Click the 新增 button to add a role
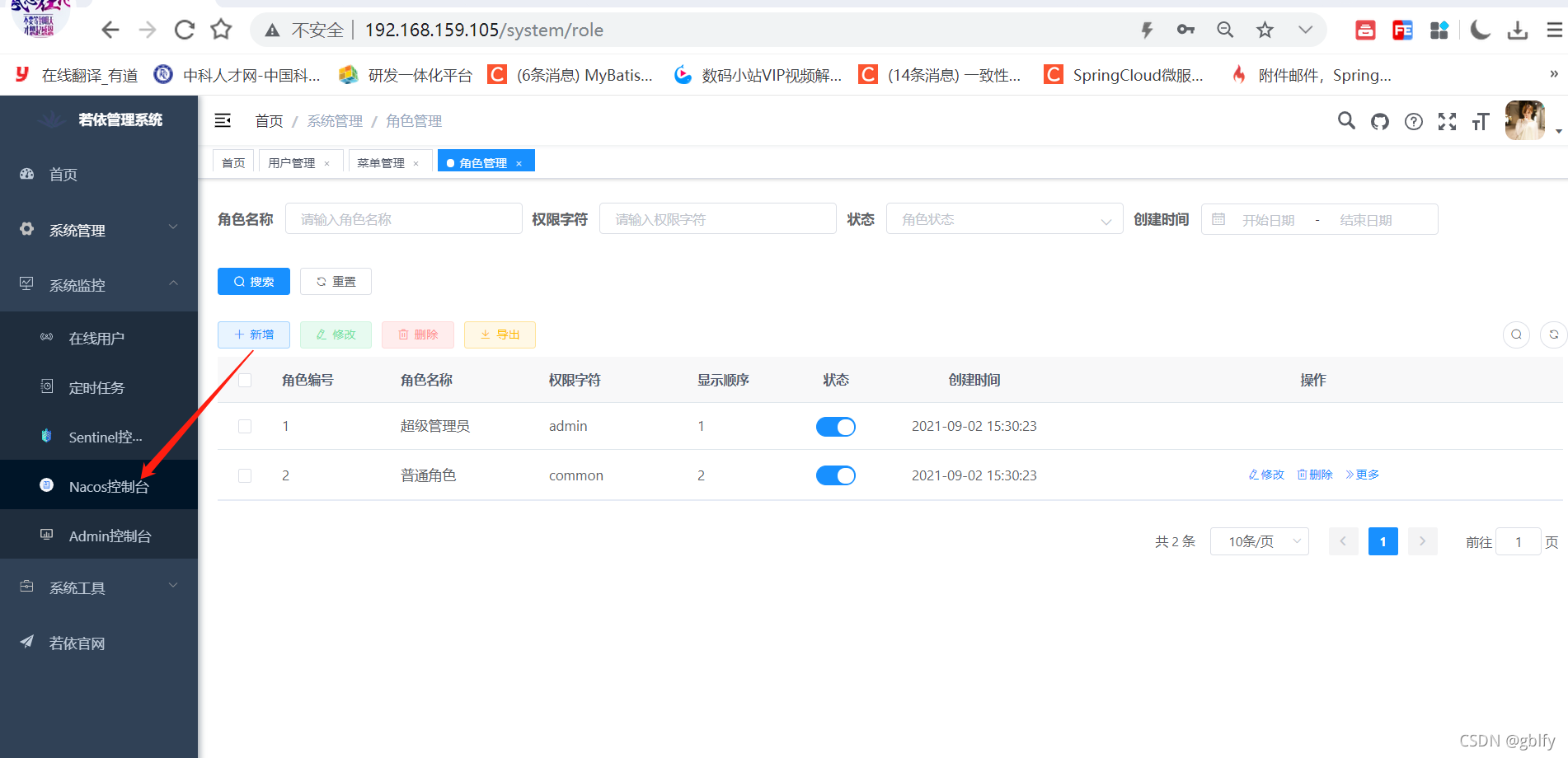1568x758 pixels. tap(253, 335)
